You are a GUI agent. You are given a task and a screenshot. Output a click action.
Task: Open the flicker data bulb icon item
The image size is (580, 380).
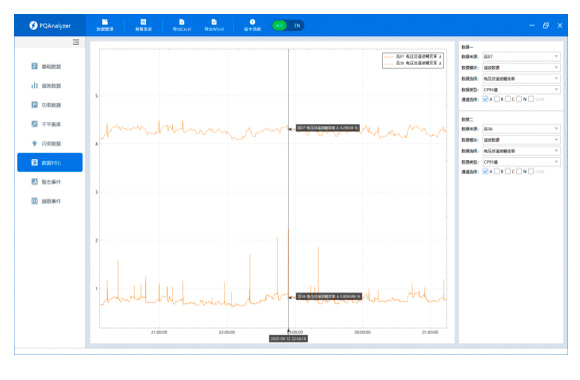(x=46, y=144)
